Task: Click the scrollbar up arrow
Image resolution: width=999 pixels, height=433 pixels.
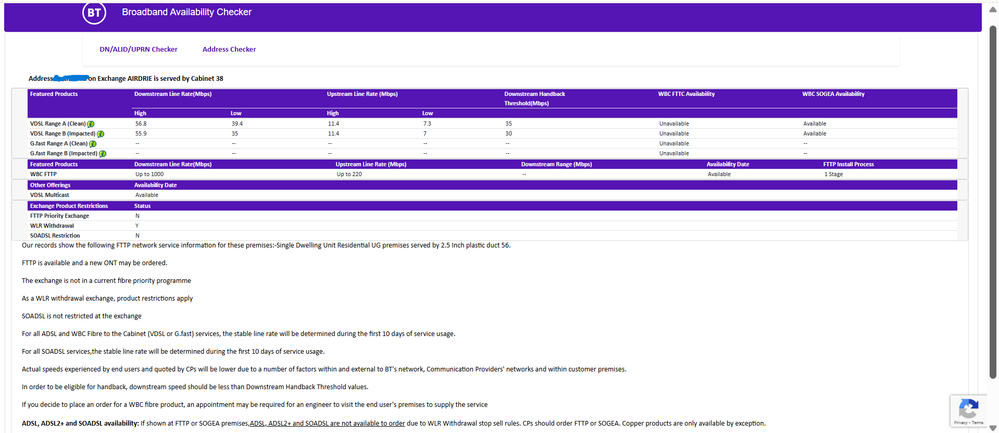Action: [x=993, y=8]
